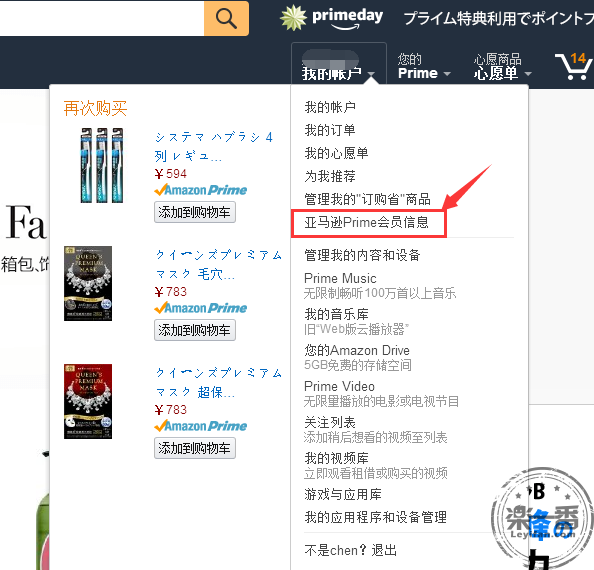Screen dimensions: 594x570
Task: Add the 毛穴 mask to cart
Action: coord(195,330)
